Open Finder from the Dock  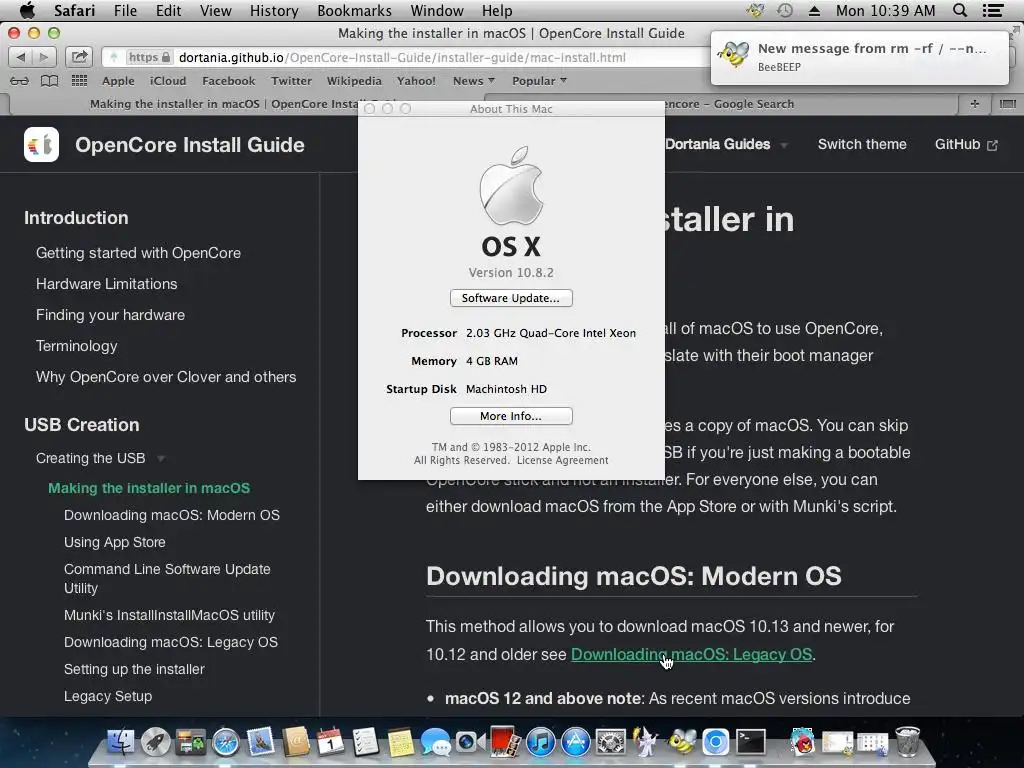click(120, 742)
